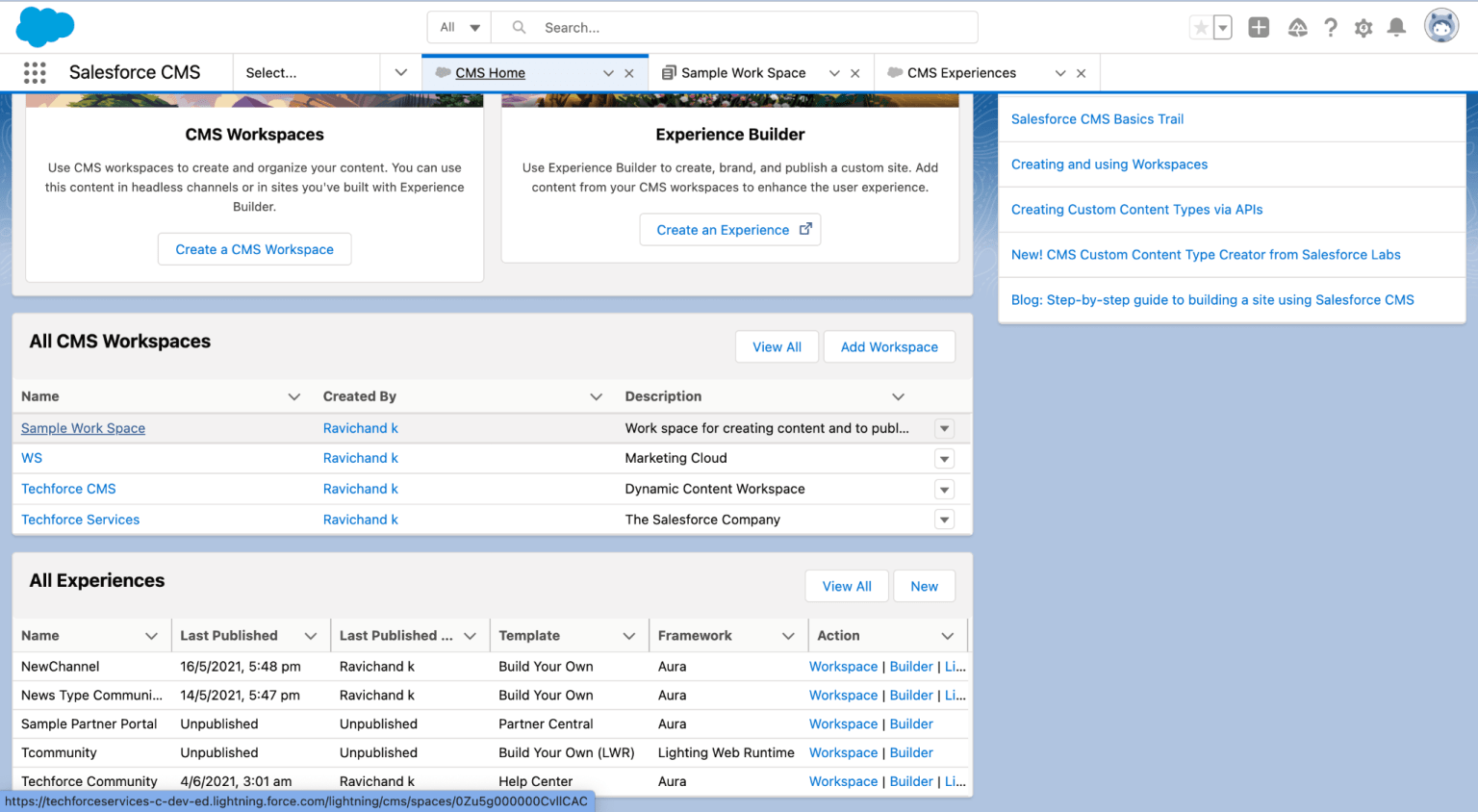Click the Global Actions plus icon

[1259, 28]
